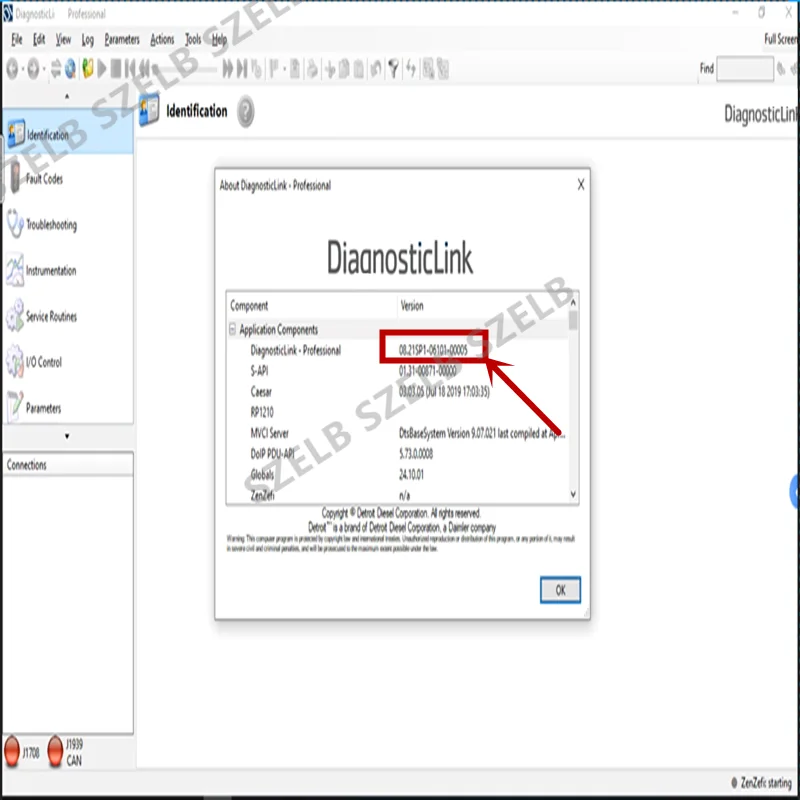Image resolution: width=800 pixels, height=800 pixels.
Task: Open the Help menu
Action: point(219,39)
